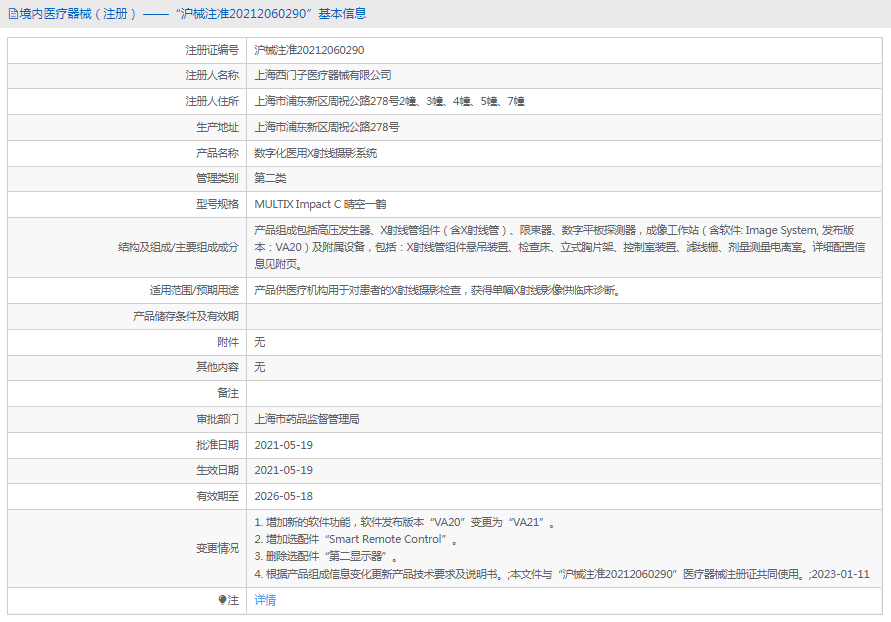The height and width of the screenshot is (622, 891).
Task: Click the 无 value in 附件 row
Action: coord(260,342)
